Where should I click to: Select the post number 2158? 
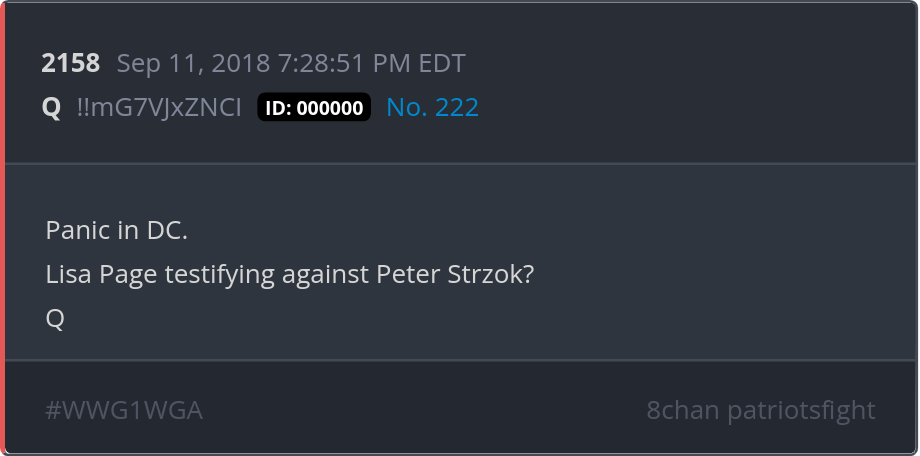[x=70, y=63]
